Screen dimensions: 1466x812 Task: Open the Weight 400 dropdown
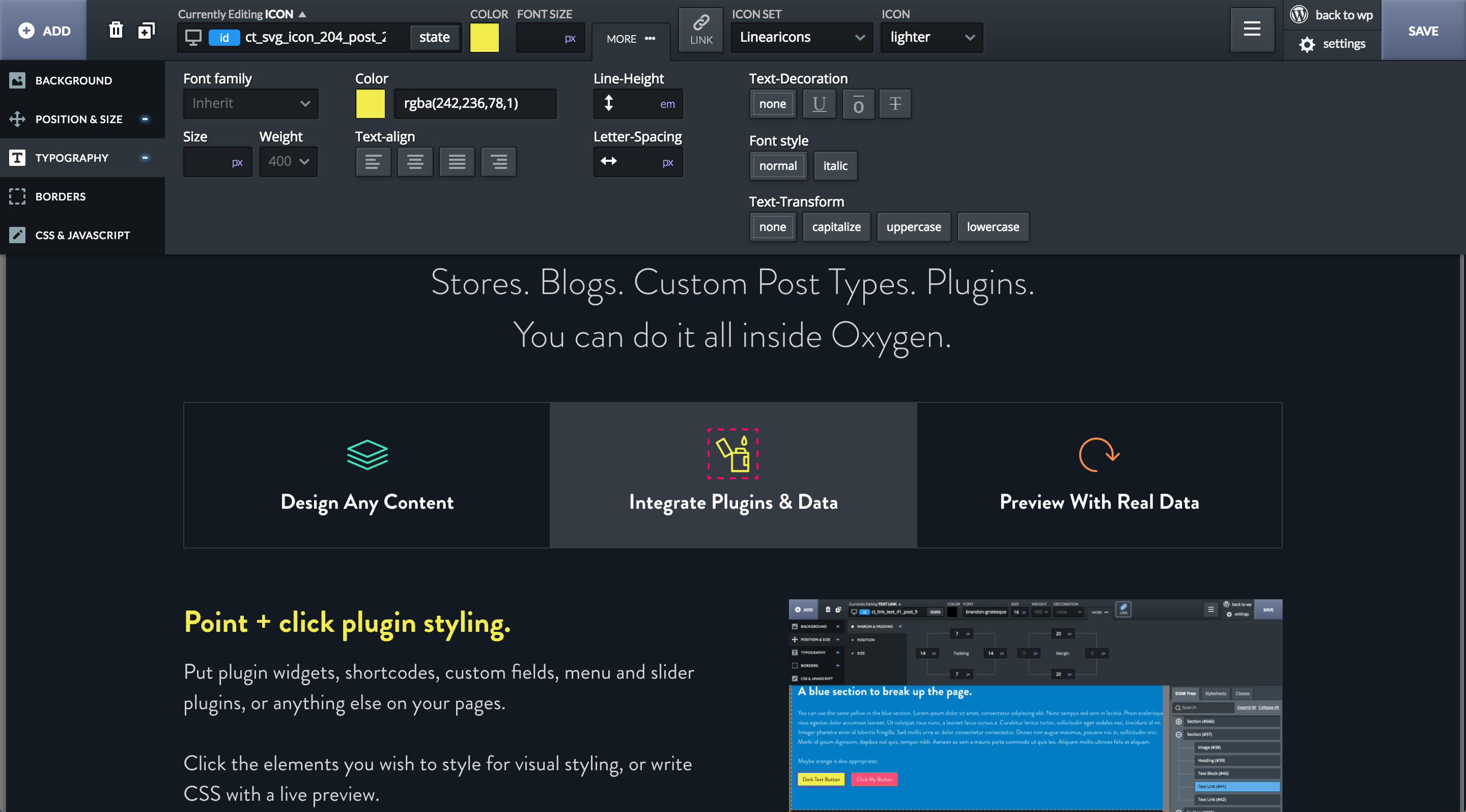coord(289,161)
